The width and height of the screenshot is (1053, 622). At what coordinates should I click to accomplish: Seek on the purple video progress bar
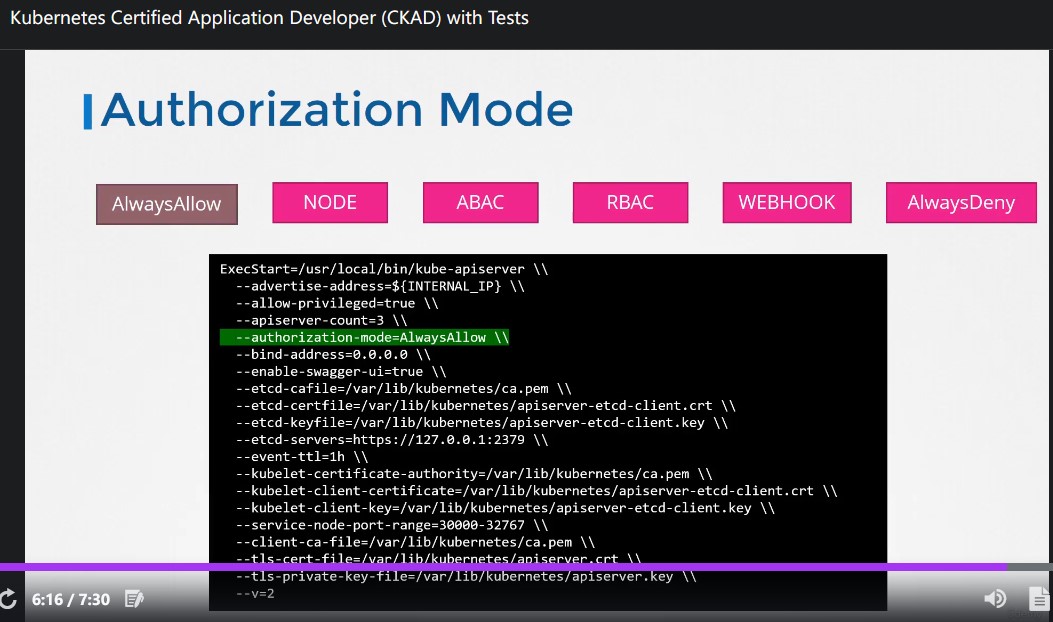(503, 567)
